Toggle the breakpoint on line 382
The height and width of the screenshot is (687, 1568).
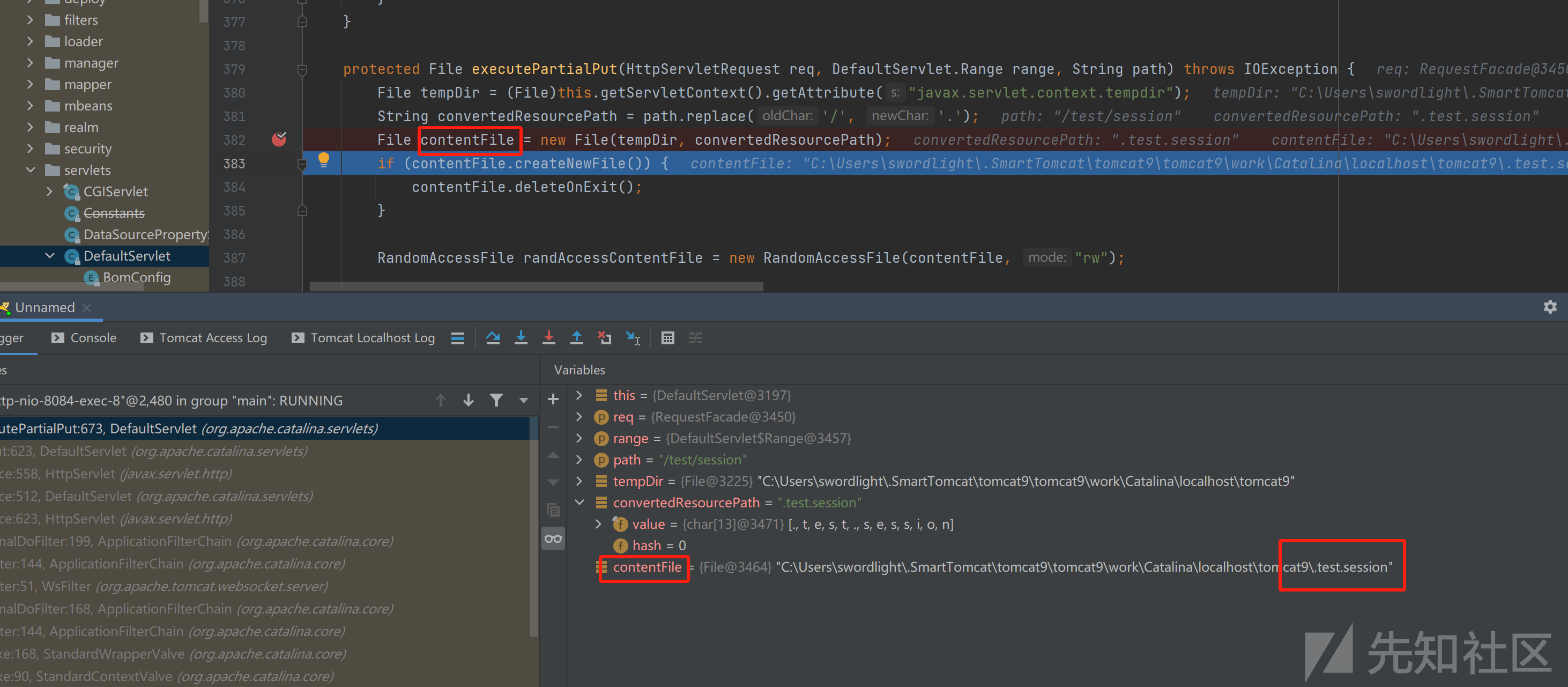pos(279,139)
